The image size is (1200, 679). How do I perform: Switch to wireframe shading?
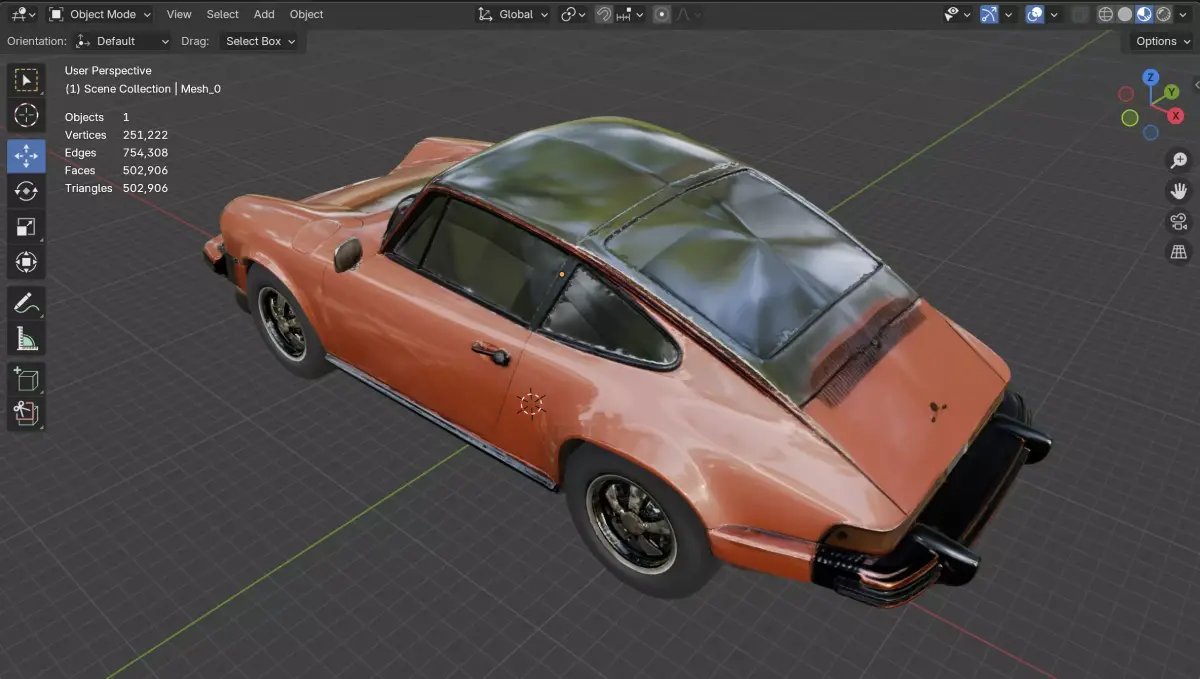pos(1106,14)
